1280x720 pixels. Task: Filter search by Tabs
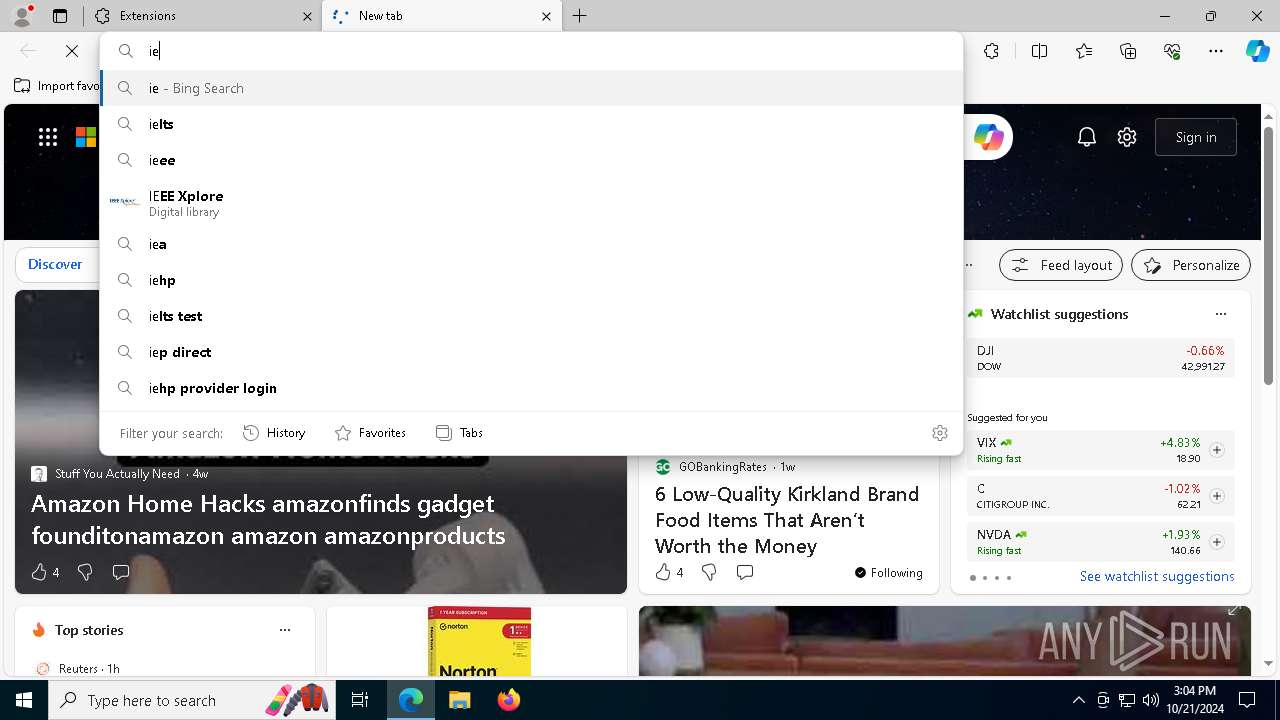tap(459, 433)
